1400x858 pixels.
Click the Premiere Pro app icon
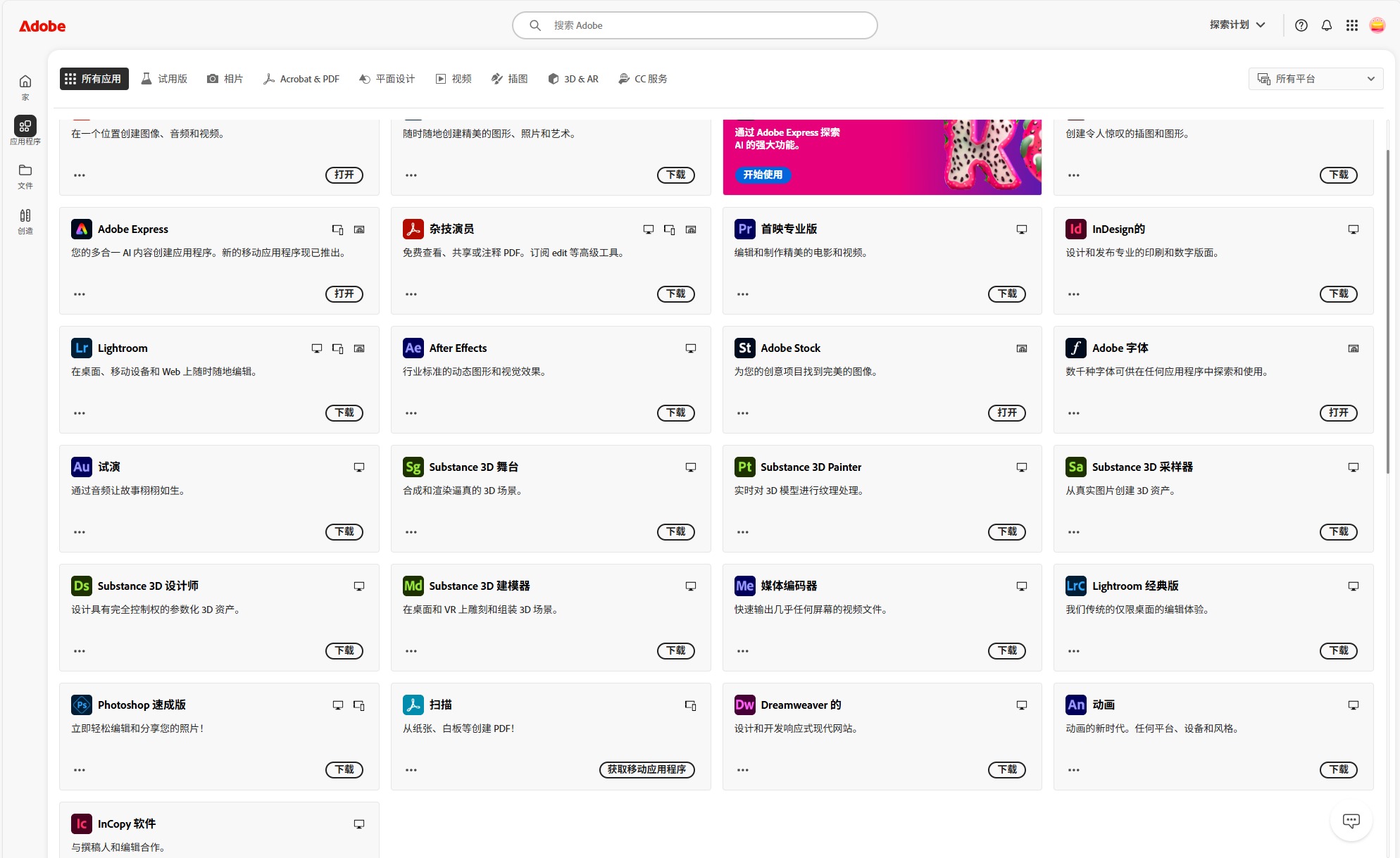[744, 229]
